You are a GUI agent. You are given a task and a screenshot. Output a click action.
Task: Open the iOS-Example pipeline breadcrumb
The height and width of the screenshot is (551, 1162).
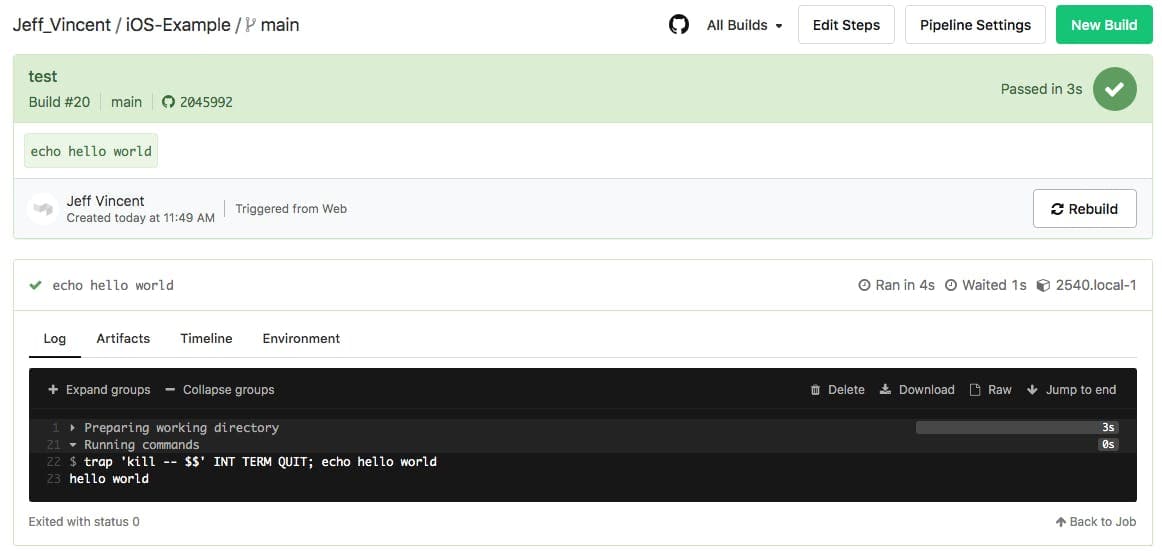coord(178,25)
